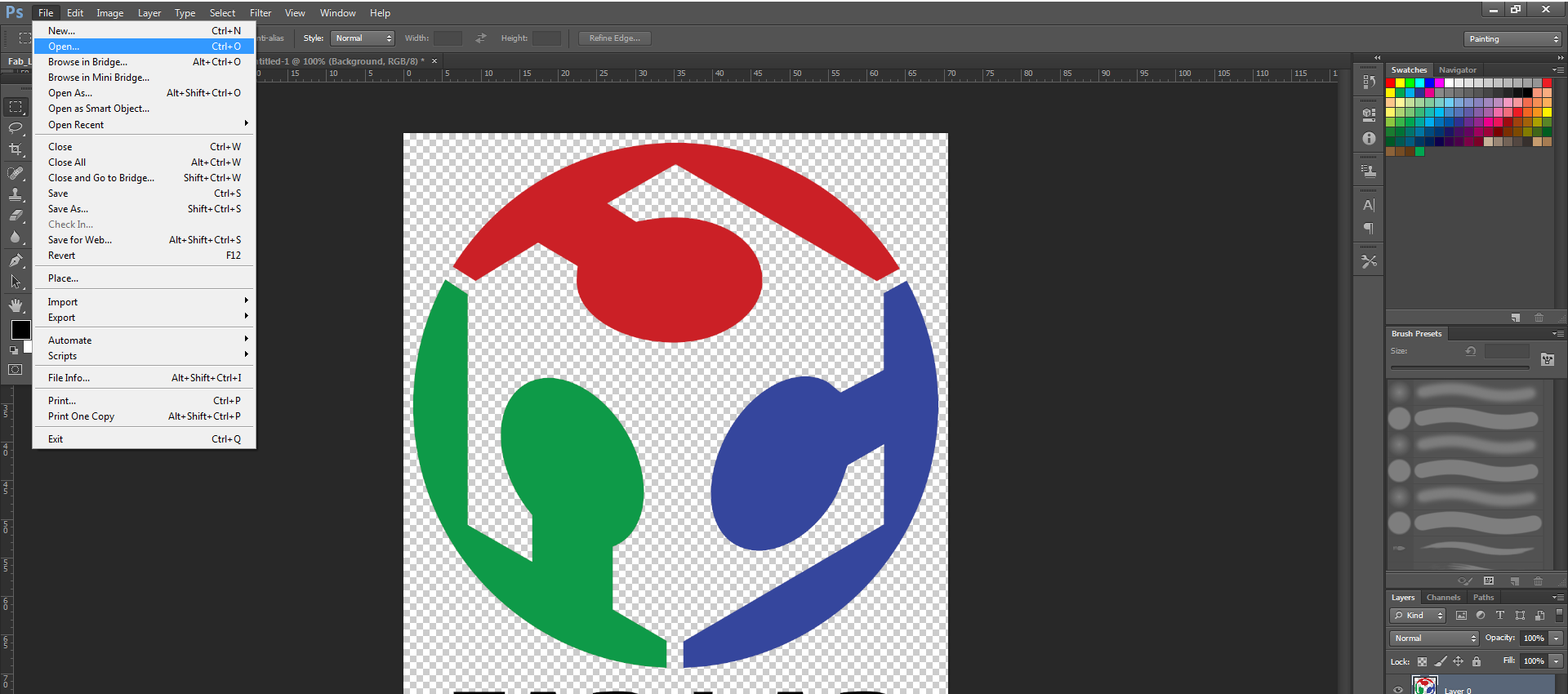This screenshot has width=1568, height=694.
Task: Choose Print... from File menu
Action: [144, 401]
